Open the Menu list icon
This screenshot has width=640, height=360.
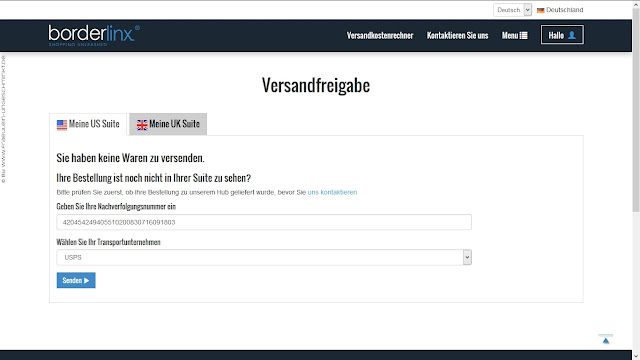[x=523, y=36]
